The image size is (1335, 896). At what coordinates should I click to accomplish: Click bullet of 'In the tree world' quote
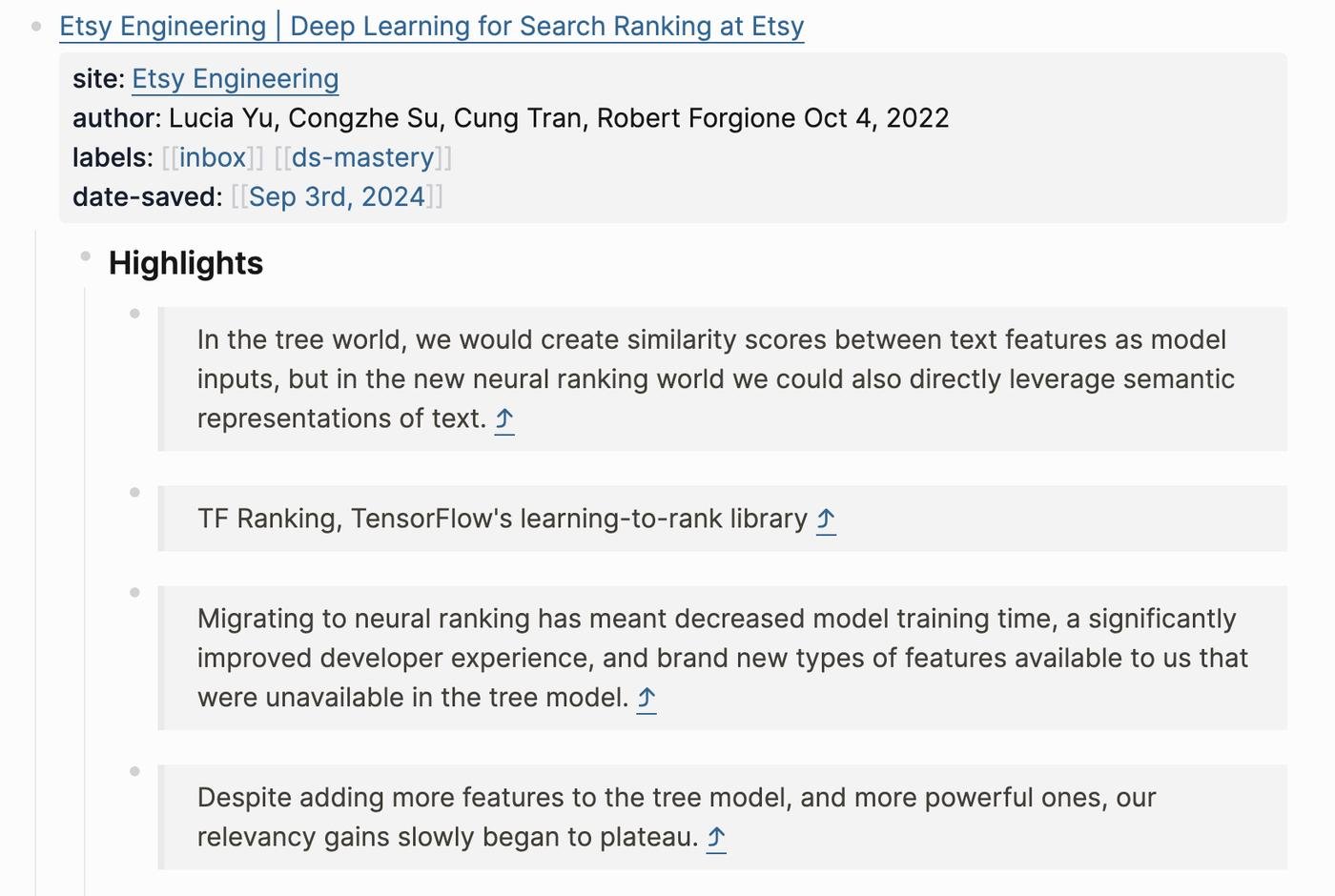point(134,314)
